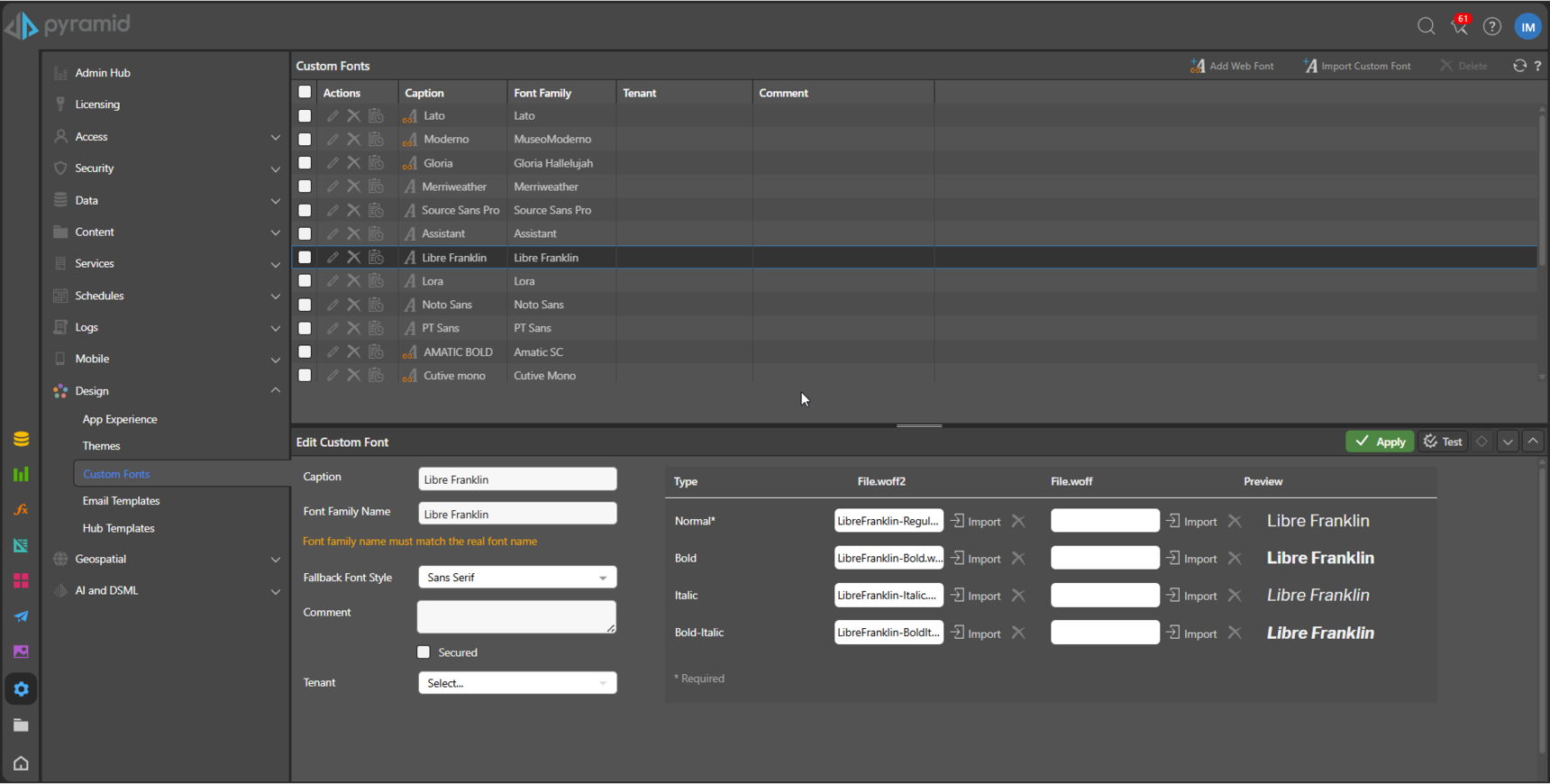
Task: Delete the Moderno font row with X icon
Action: 353,140
